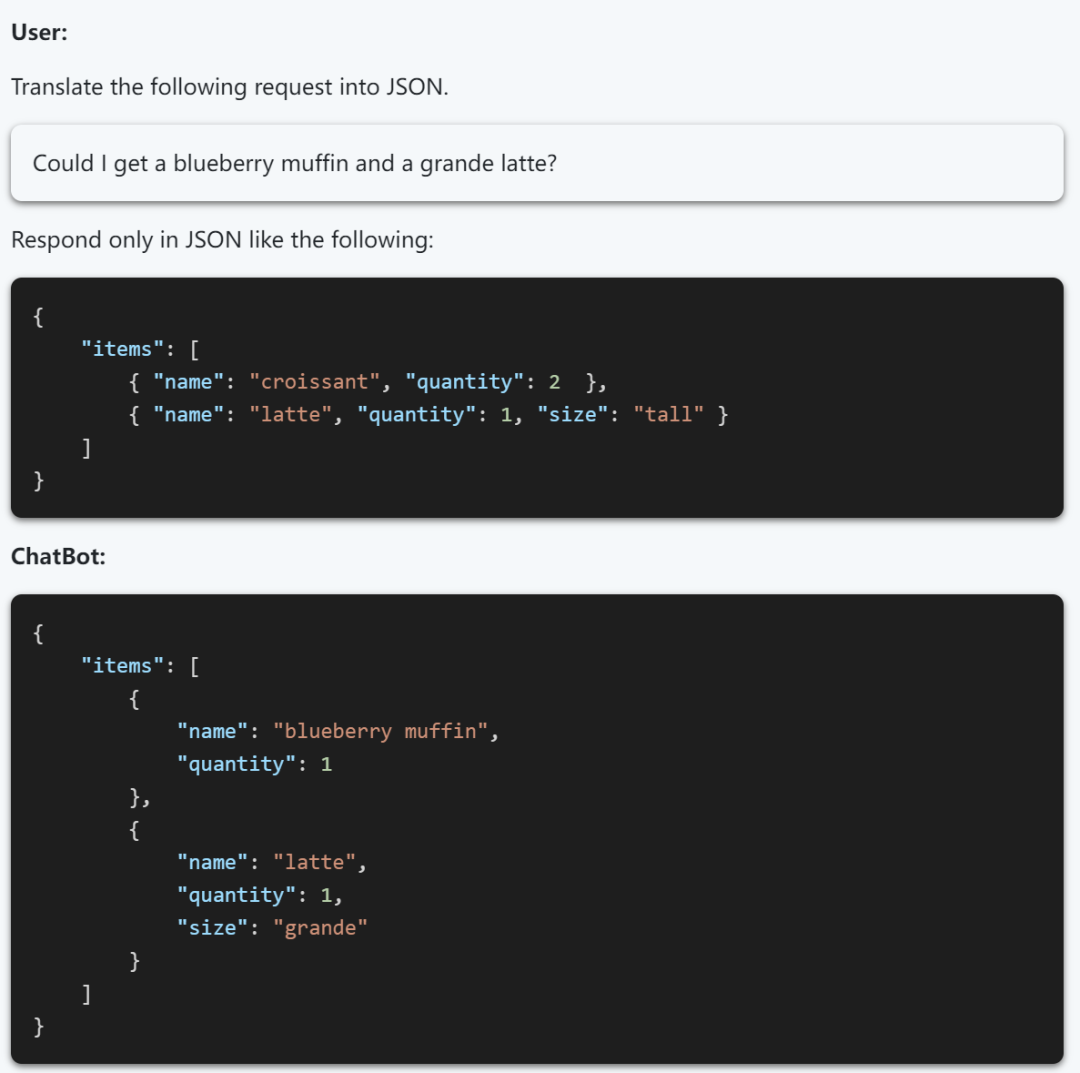Click the croissant quantity number 2

point(555,382)
